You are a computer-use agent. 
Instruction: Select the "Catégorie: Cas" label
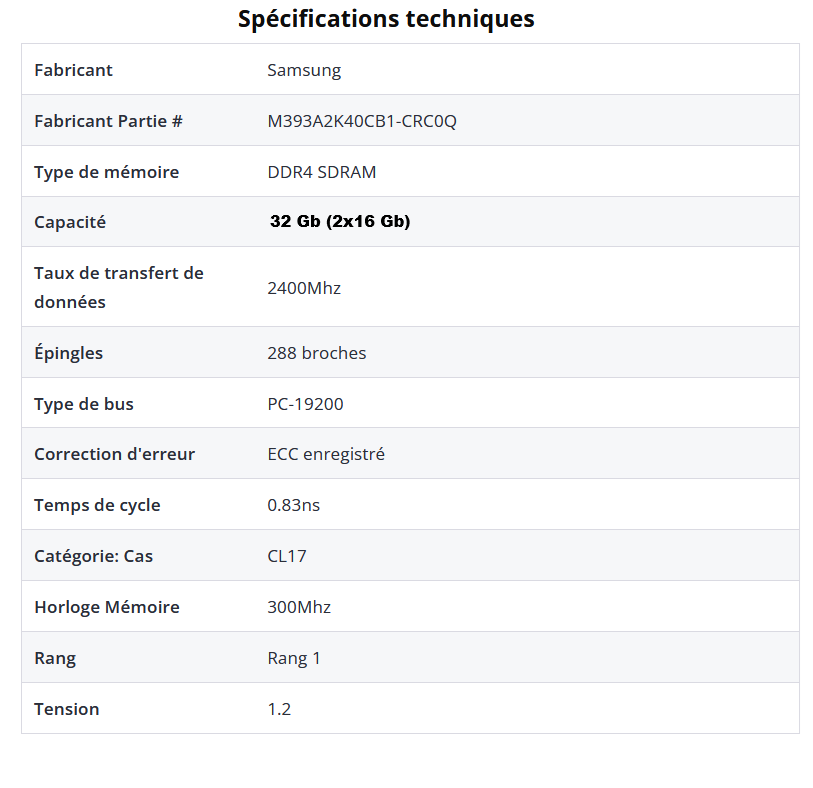click(x=94, y=556)
